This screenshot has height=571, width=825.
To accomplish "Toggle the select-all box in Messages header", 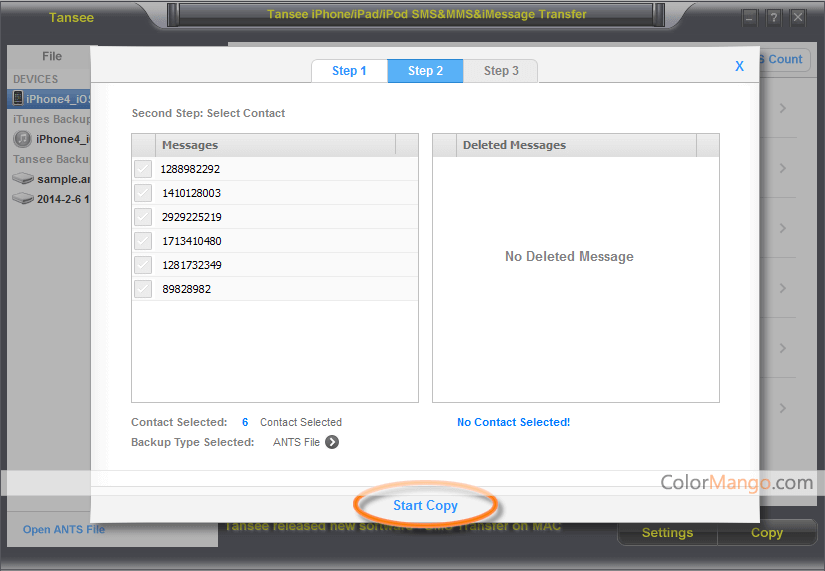I will point(143,145).
